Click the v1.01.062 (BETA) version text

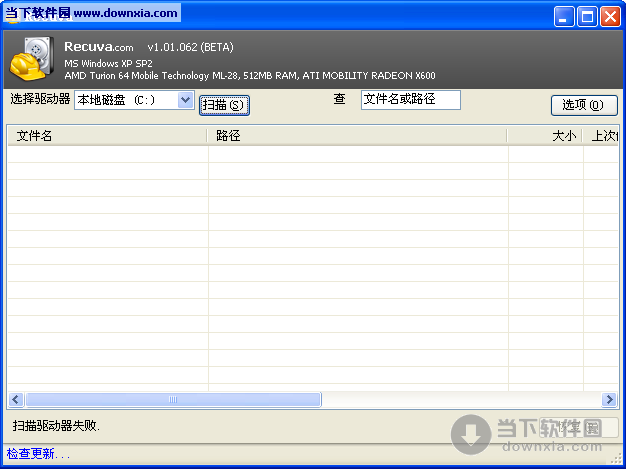(190, 47)
